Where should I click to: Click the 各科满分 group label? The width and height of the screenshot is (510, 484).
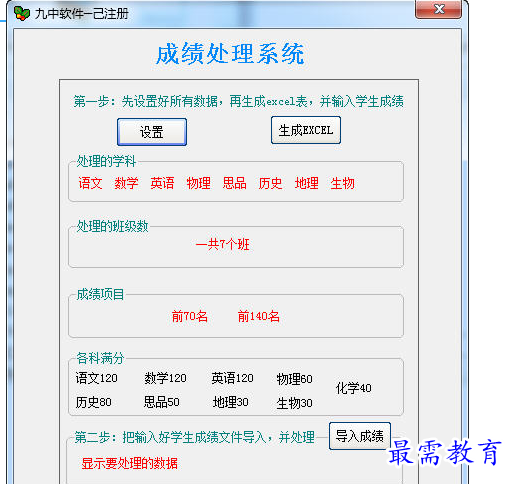click(x=100, y=358)
